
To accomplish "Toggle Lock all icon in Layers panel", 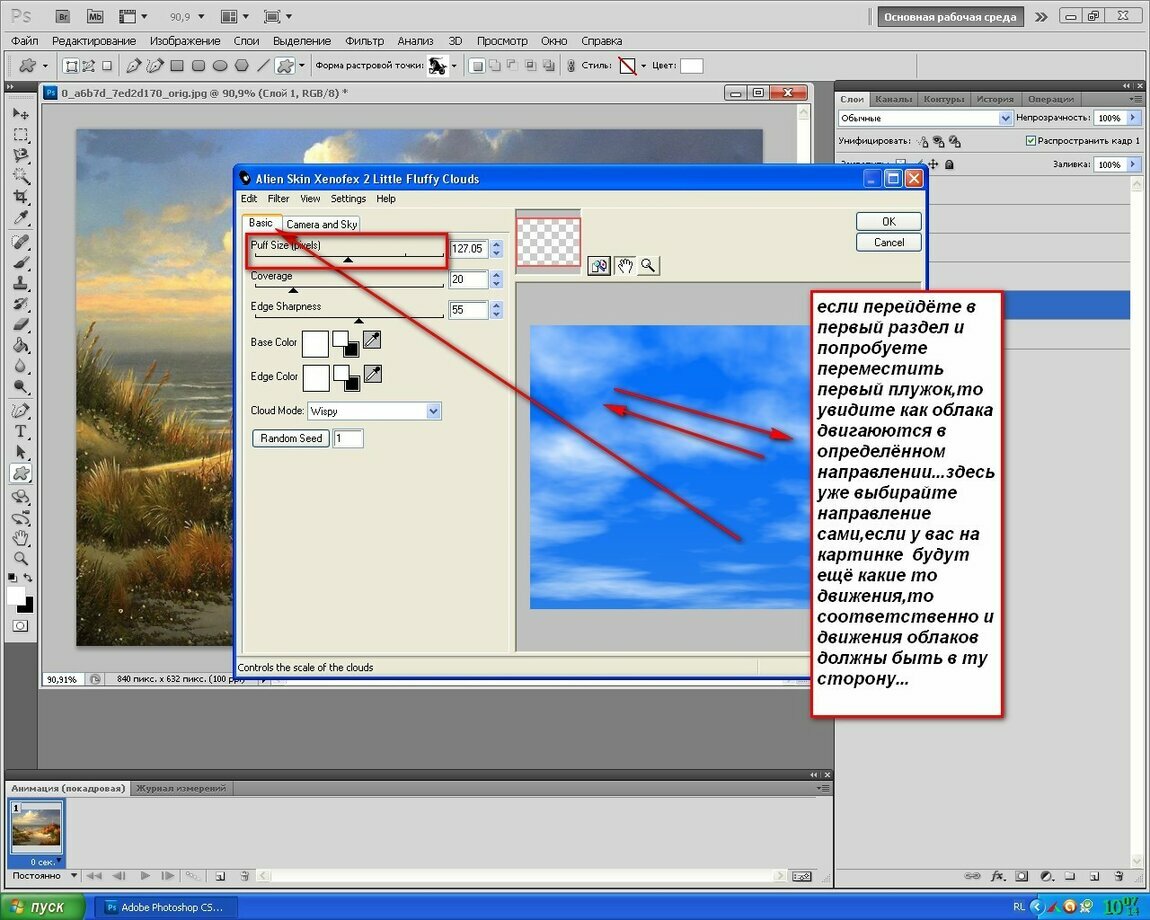I will tap(949, 164).
